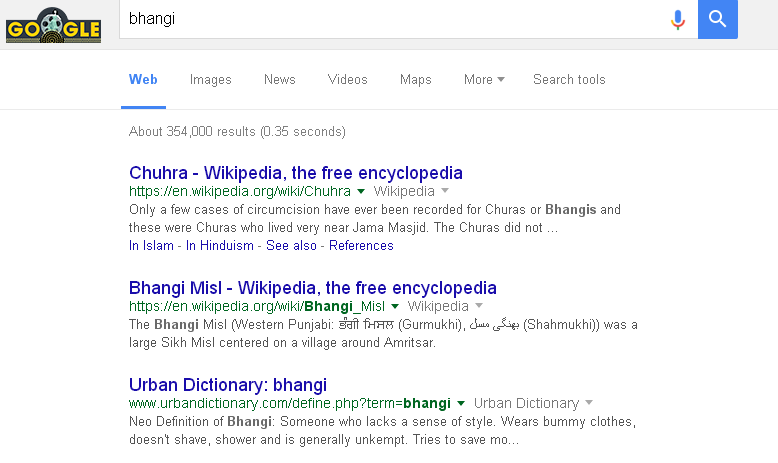Open Bhangi Misl Wikipedia result title
Screen dimensions: 778x463
tap(313, 288)
